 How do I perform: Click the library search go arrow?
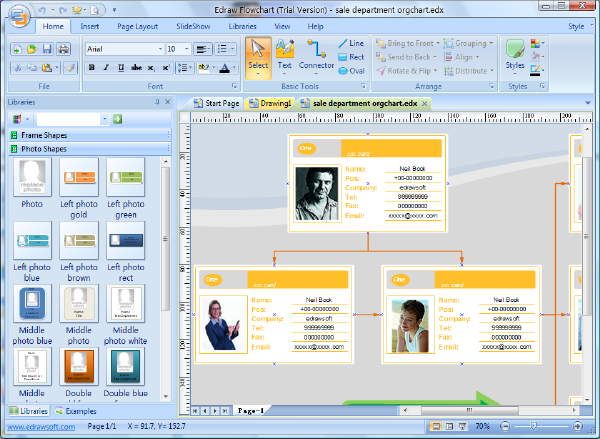click(x=117, y=119)
